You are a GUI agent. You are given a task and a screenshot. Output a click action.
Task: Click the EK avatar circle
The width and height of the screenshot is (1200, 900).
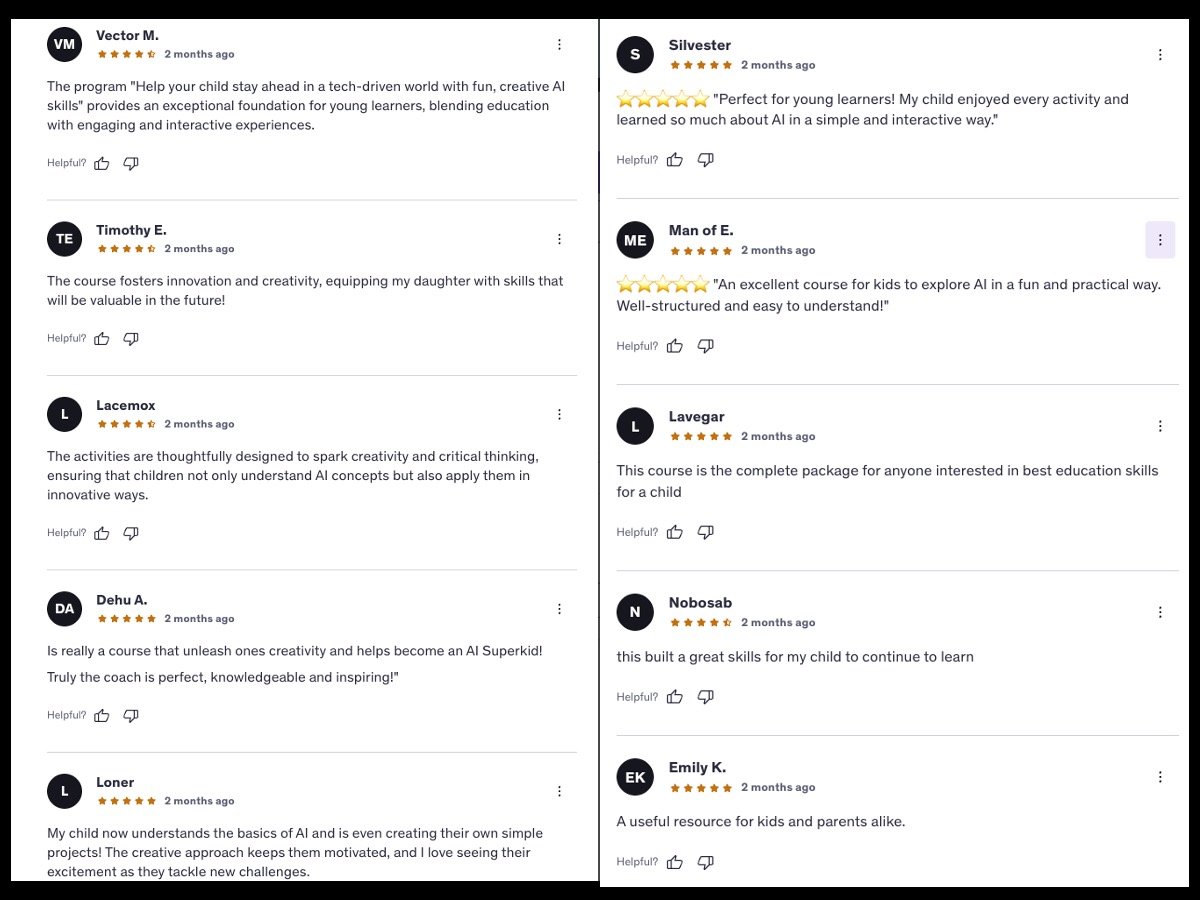635,777
